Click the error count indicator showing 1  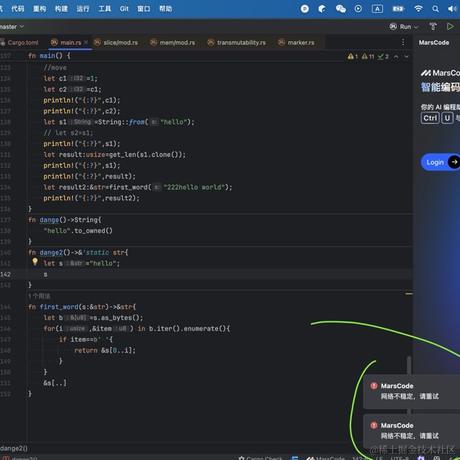pos(353,57)
